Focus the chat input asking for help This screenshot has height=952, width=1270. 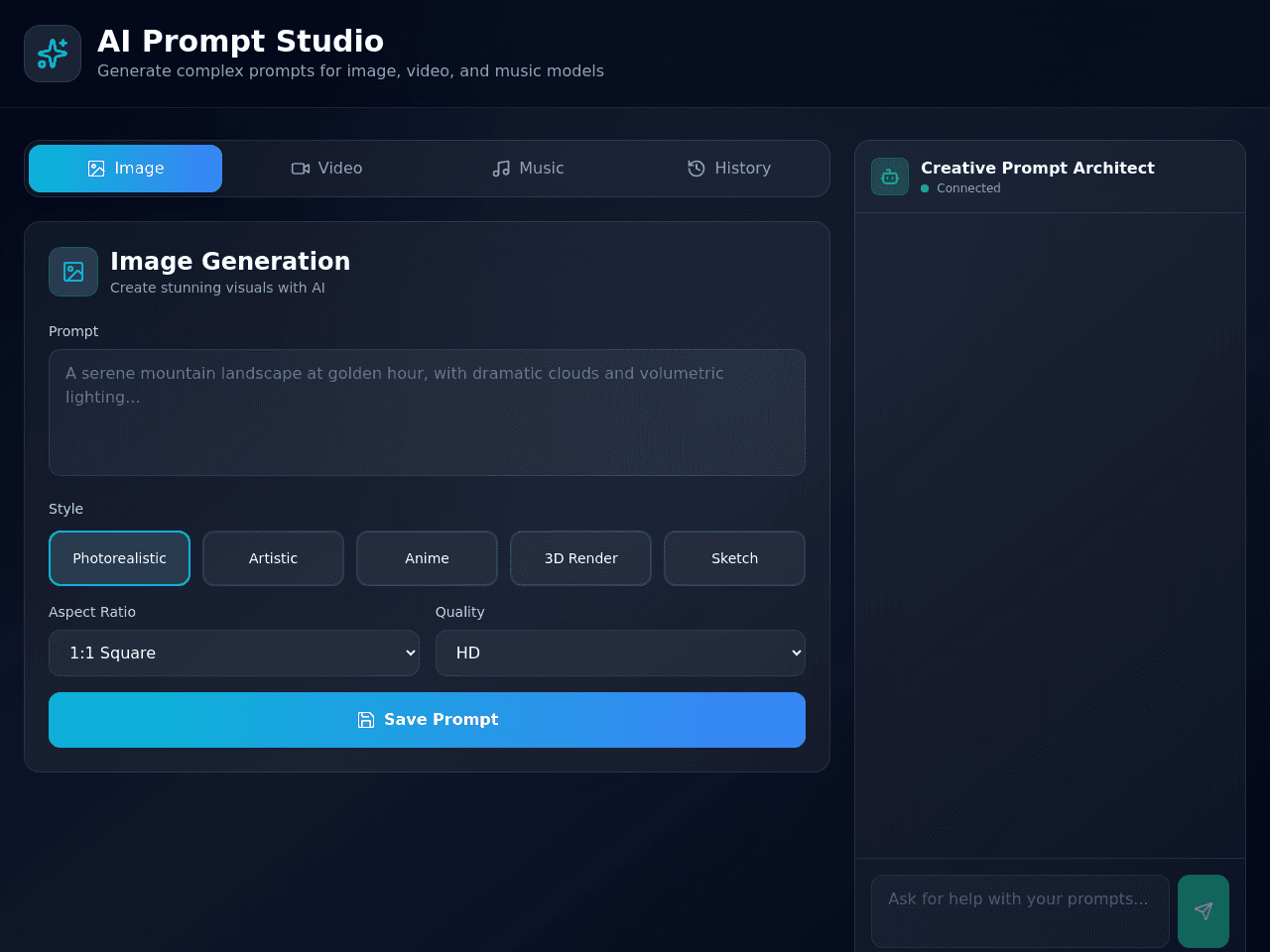click(1020, 911)
